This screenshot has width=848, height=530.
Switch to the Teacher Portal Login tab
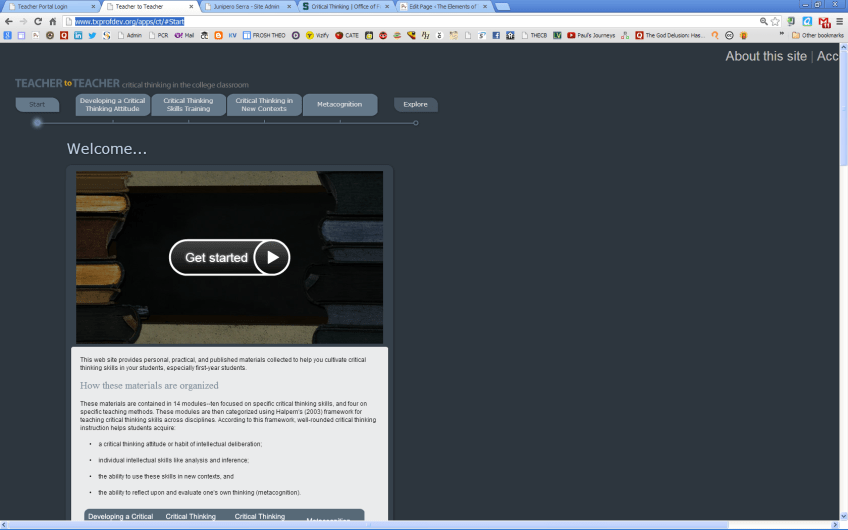(x=50, y=6)
